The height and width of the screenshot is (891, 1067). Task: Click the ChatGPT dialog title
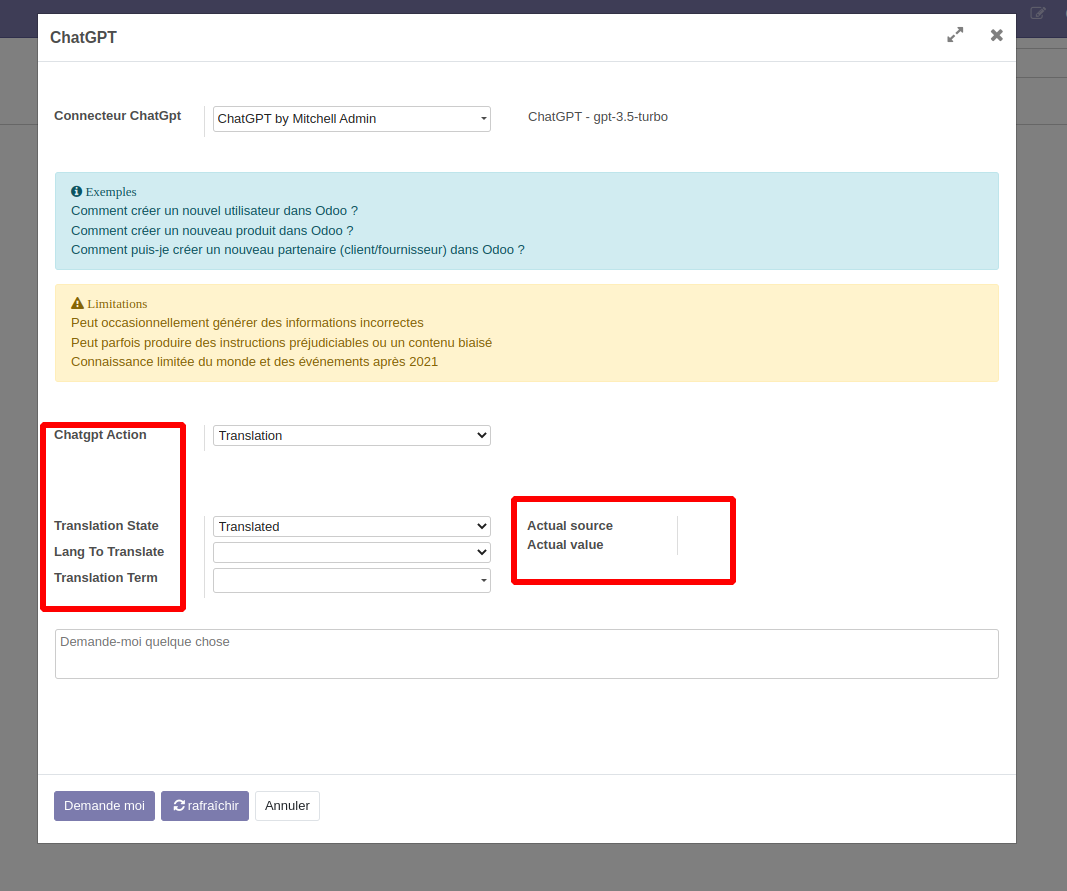point(84,37)
